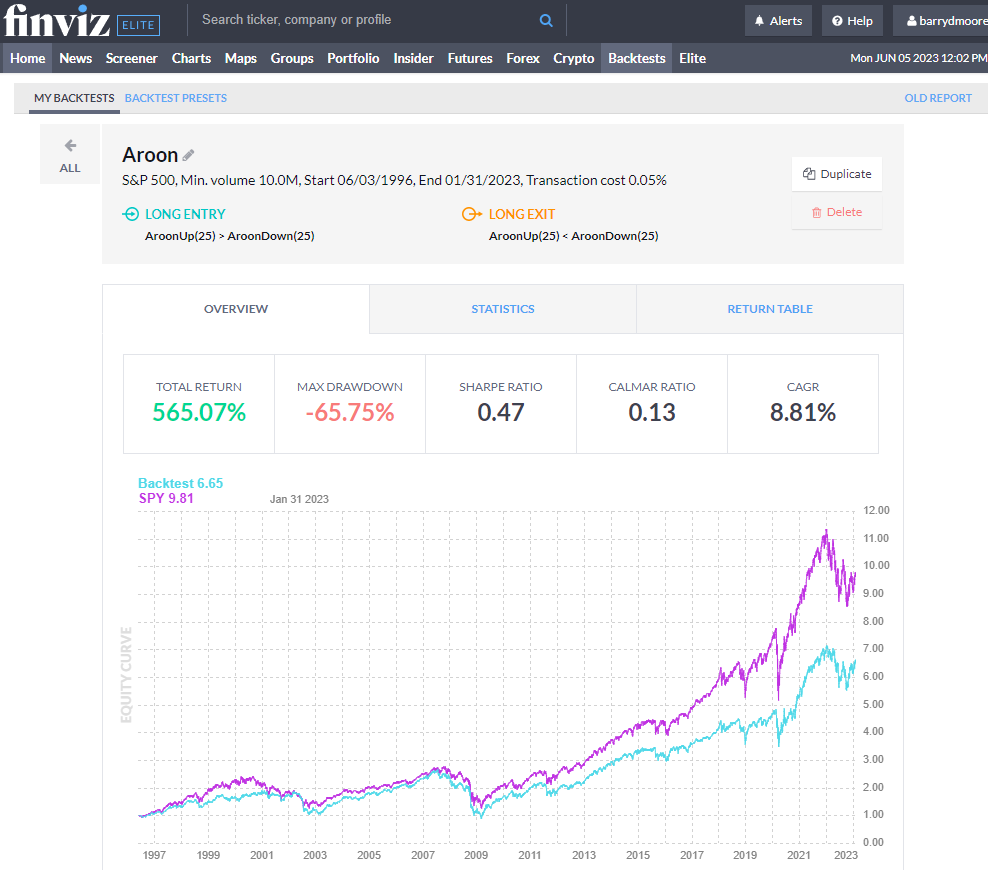
Task: Open the Elite navigation item
Action: [692, 58]
